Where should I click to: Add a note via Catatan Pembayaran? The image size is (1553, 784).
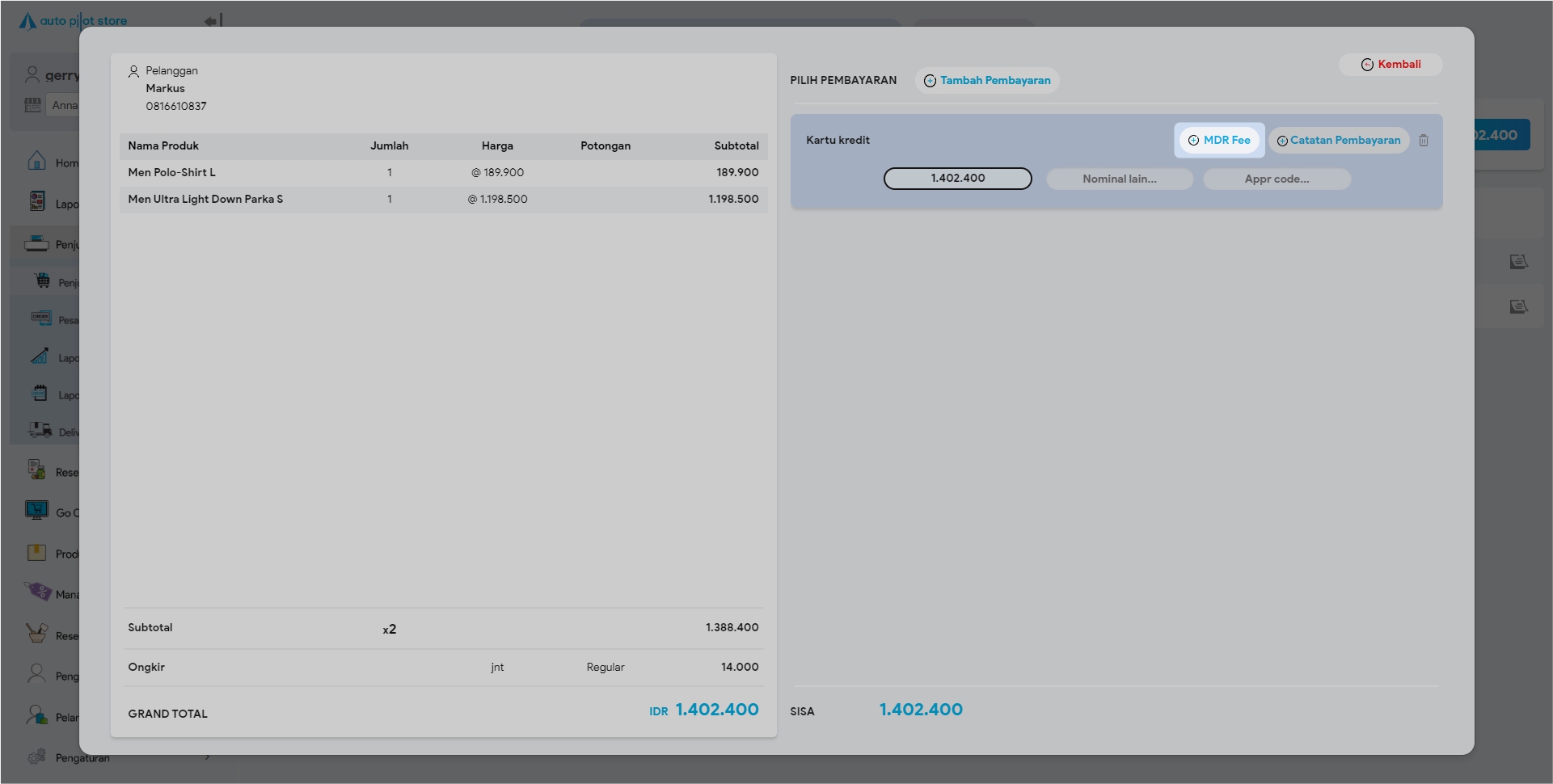coord(1338,141)
